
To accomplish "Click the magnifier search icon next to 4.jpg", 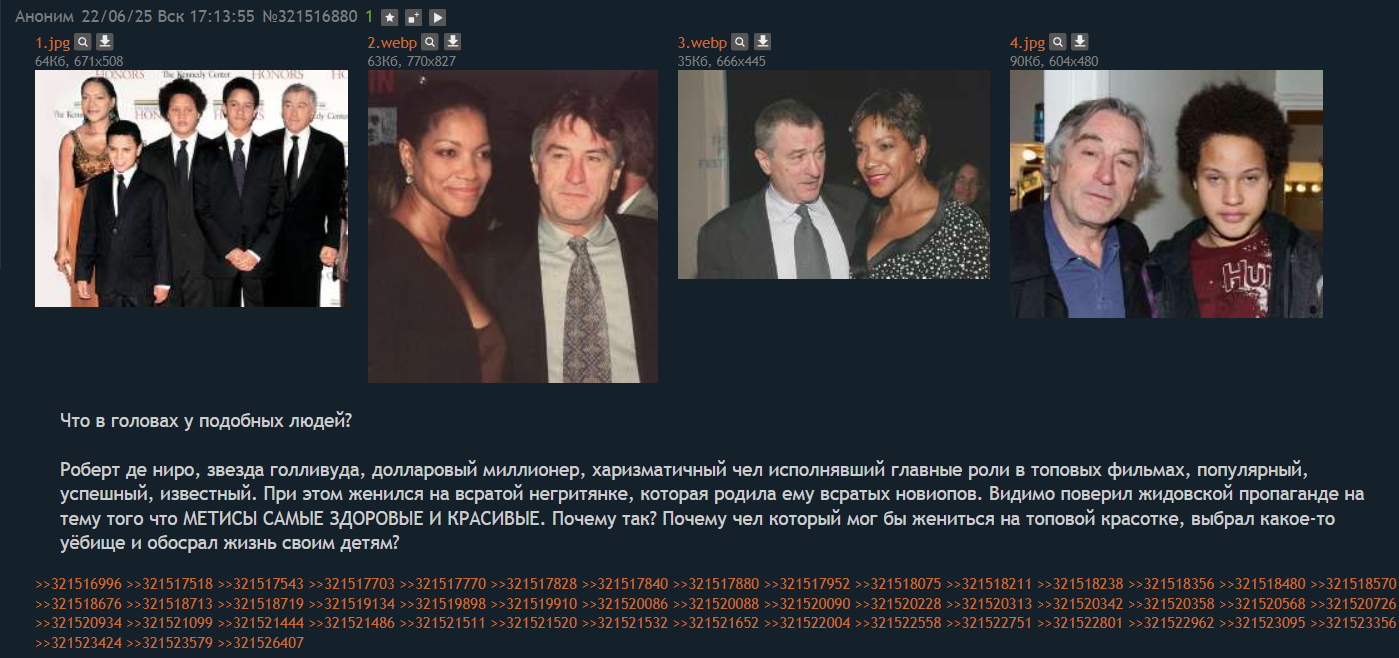I will pyautogui.click(x=1058, y=42).
